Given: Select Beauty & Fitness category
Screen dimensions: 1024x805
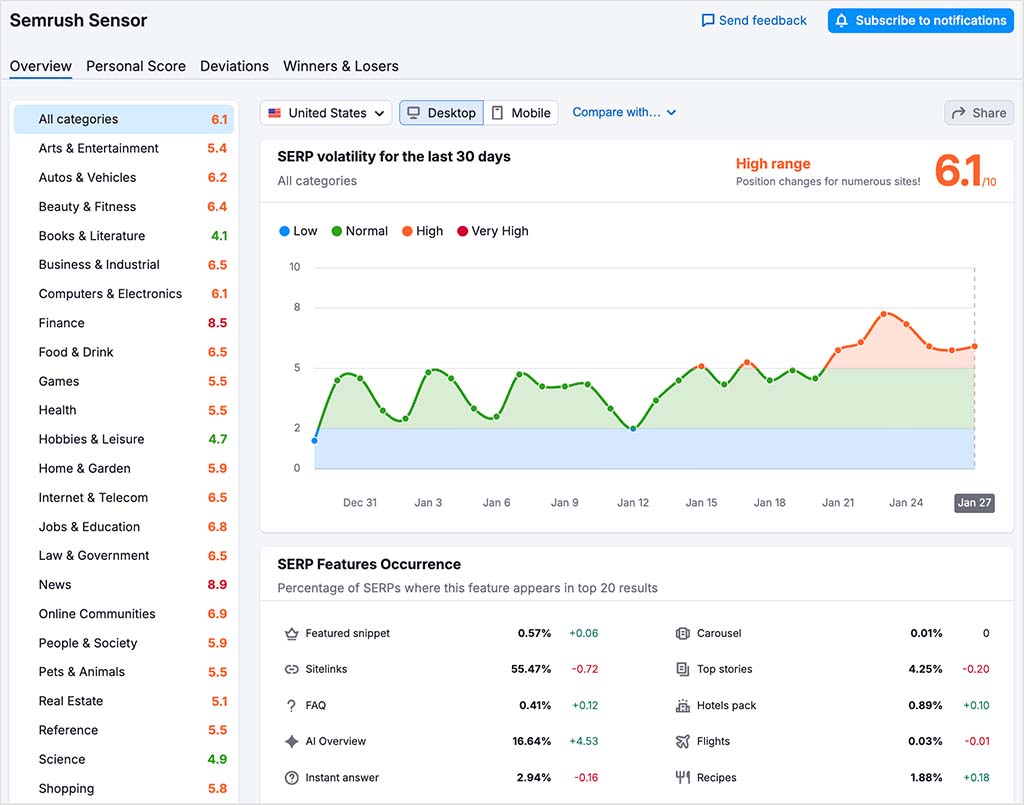Looking at the screenshot, I should [x=124, y=207].
